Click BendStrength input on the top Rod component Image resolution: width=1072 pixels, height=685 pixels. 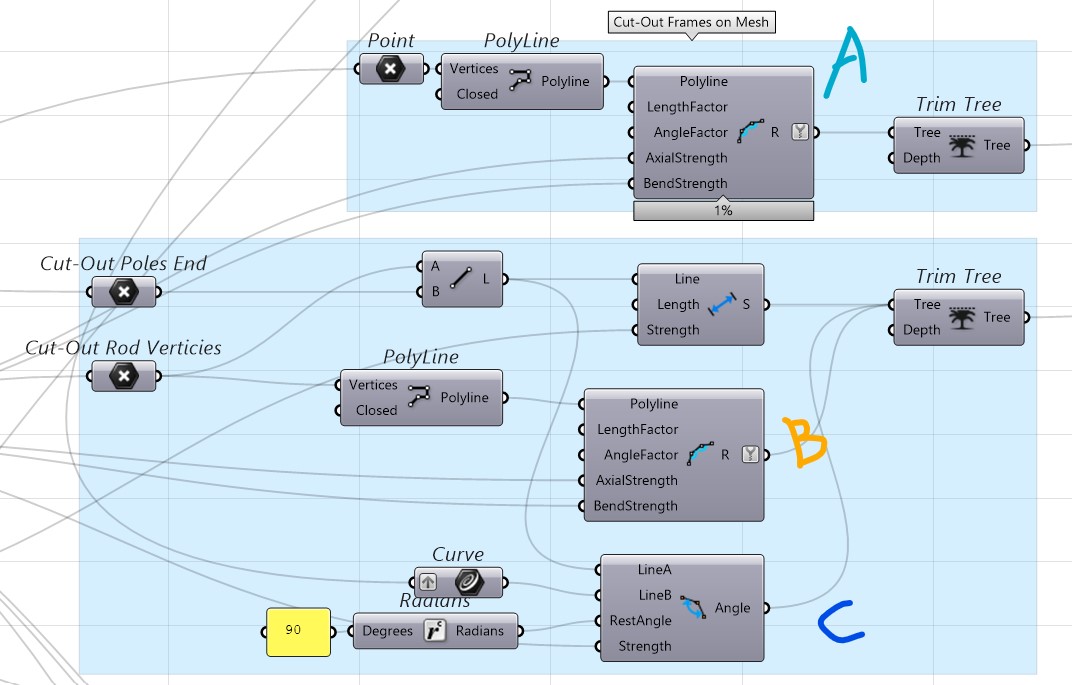[x=685, y=183]
